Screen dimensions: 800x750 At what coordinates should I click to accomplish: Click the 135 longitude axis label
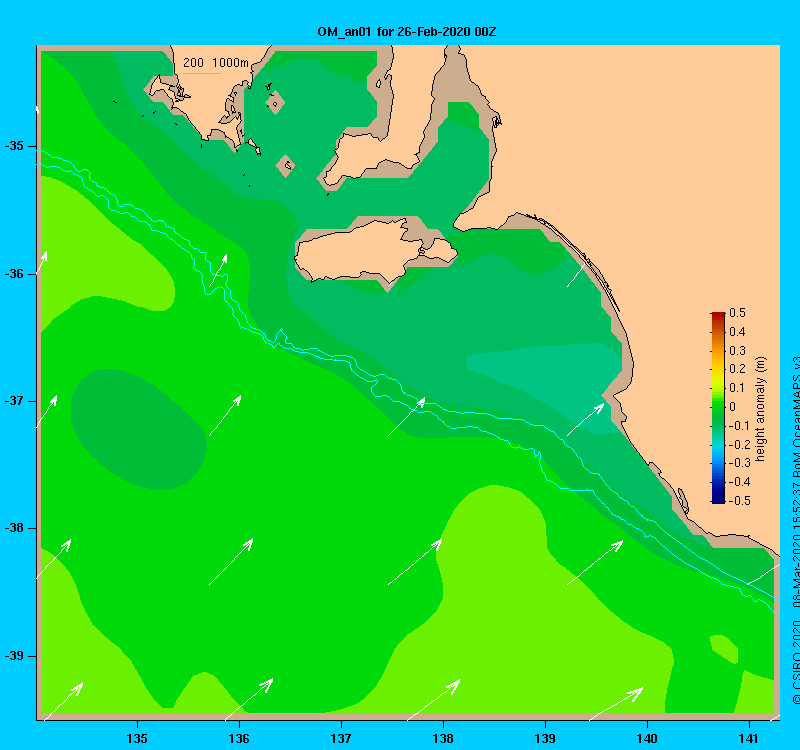tap(137, 738)
